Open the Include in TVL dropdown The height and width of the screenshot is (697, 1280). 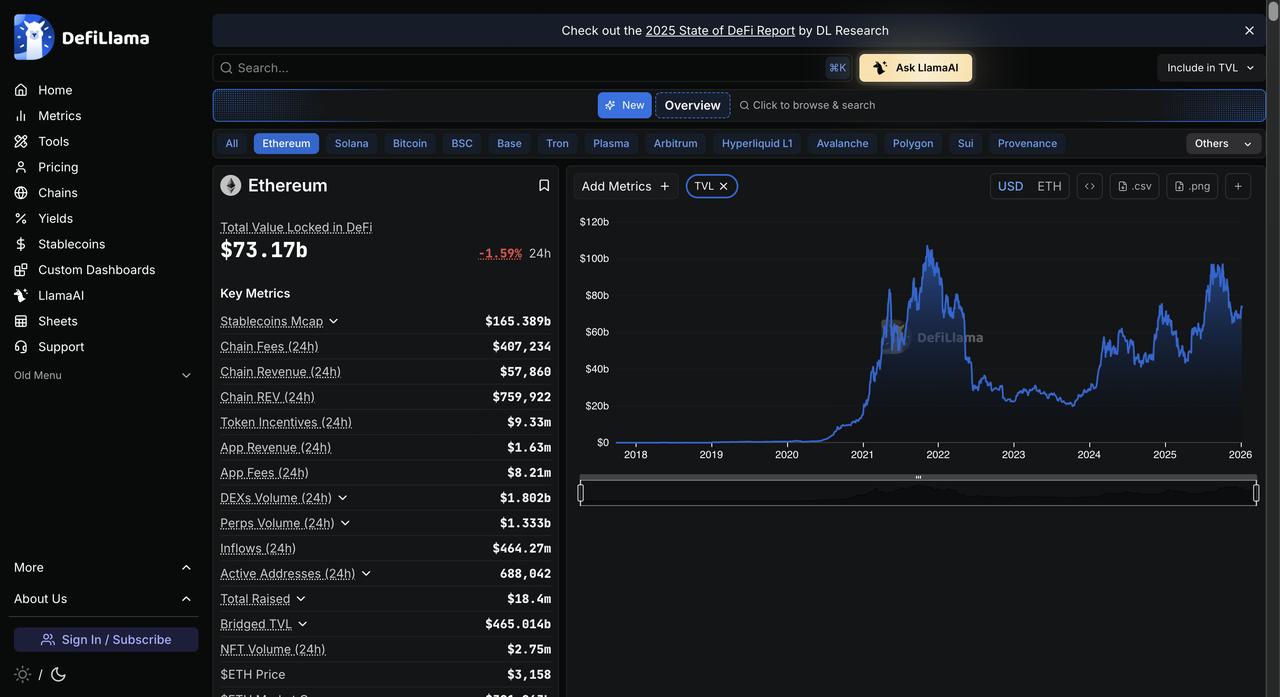1211,68
